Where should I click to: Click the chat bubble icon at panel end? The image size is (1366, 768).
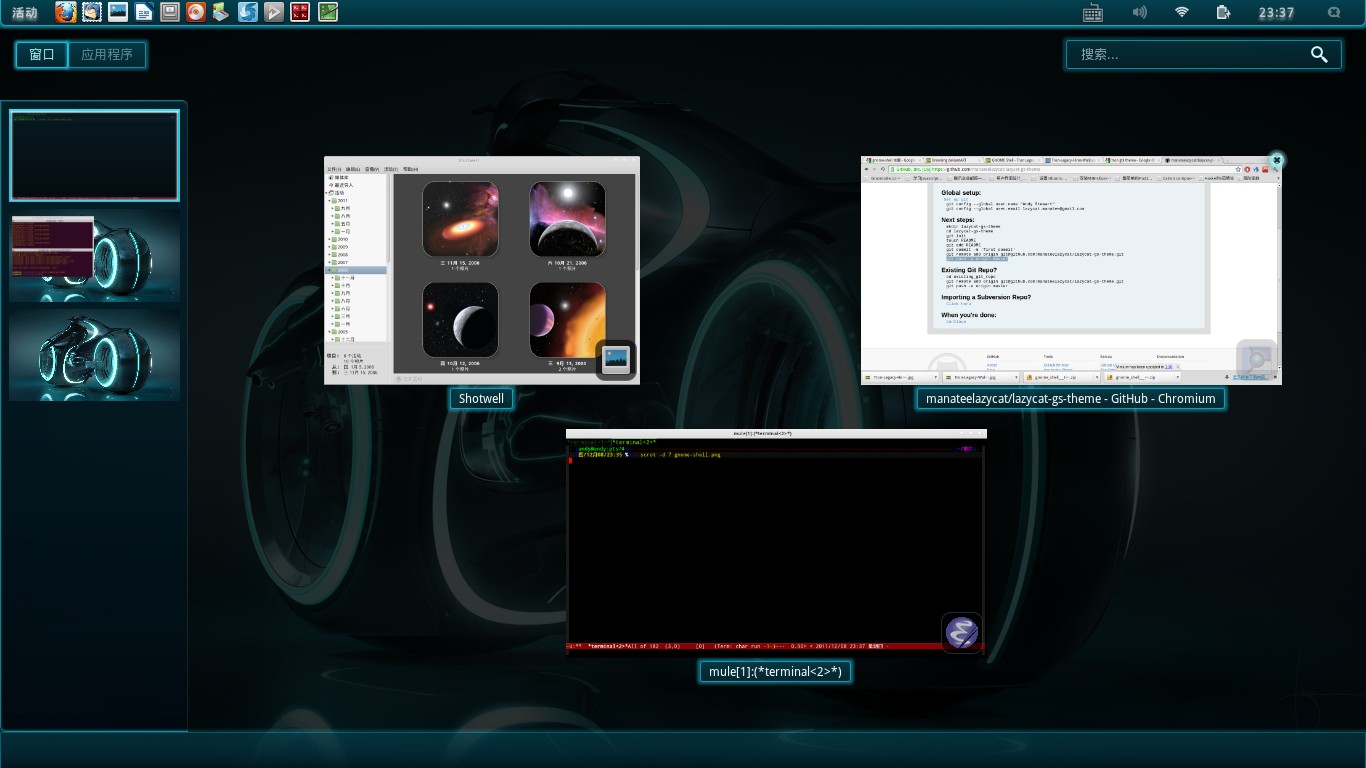1334,12
